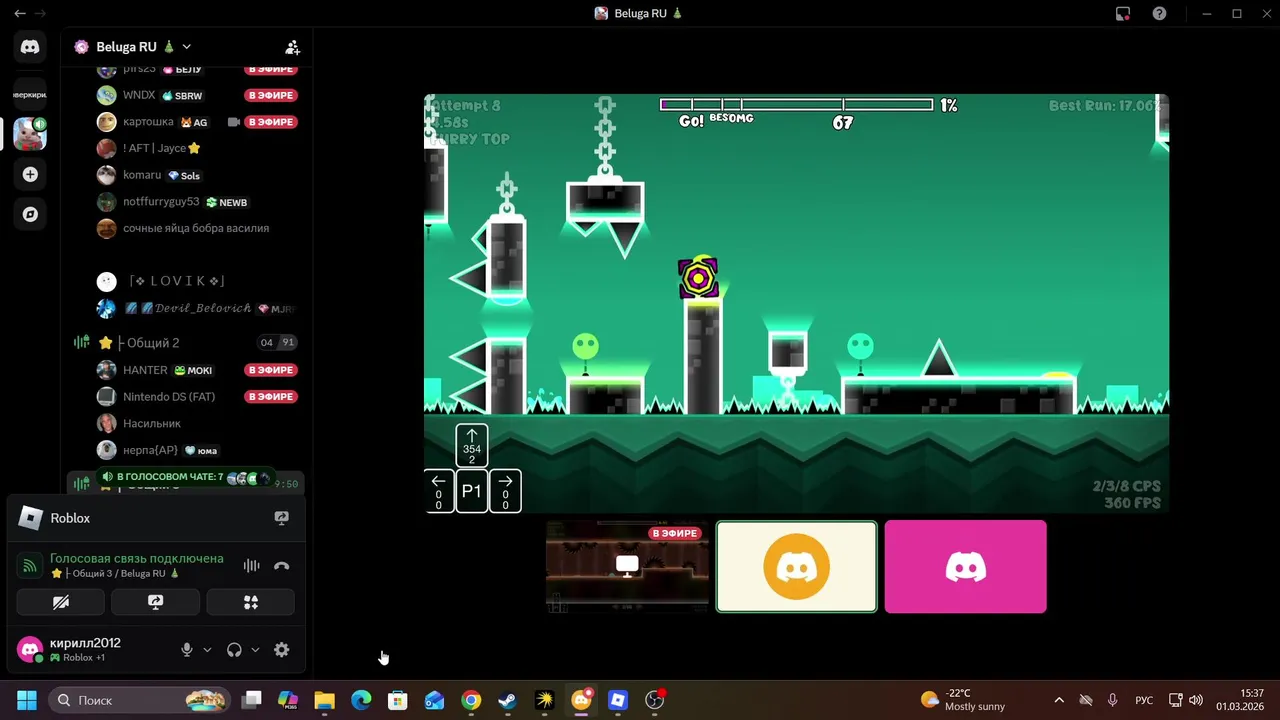This screenshot has width=1280, height=720.
Task: Open the help question mark icon
Action: (x=1159, y=13)
